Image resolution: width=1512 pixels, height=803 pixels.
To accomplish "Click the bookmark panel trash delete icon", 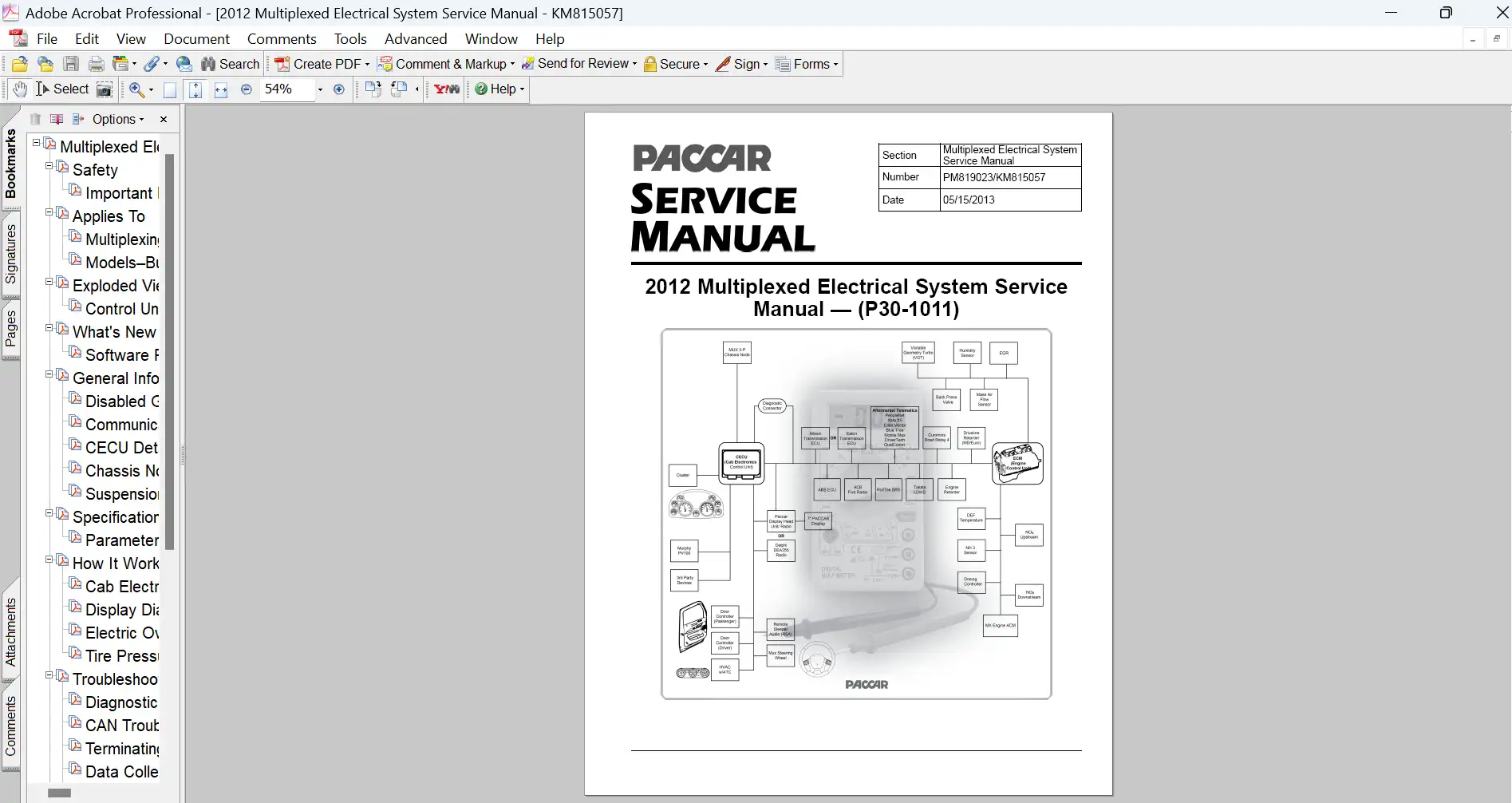I will click(x=35, y=119).
